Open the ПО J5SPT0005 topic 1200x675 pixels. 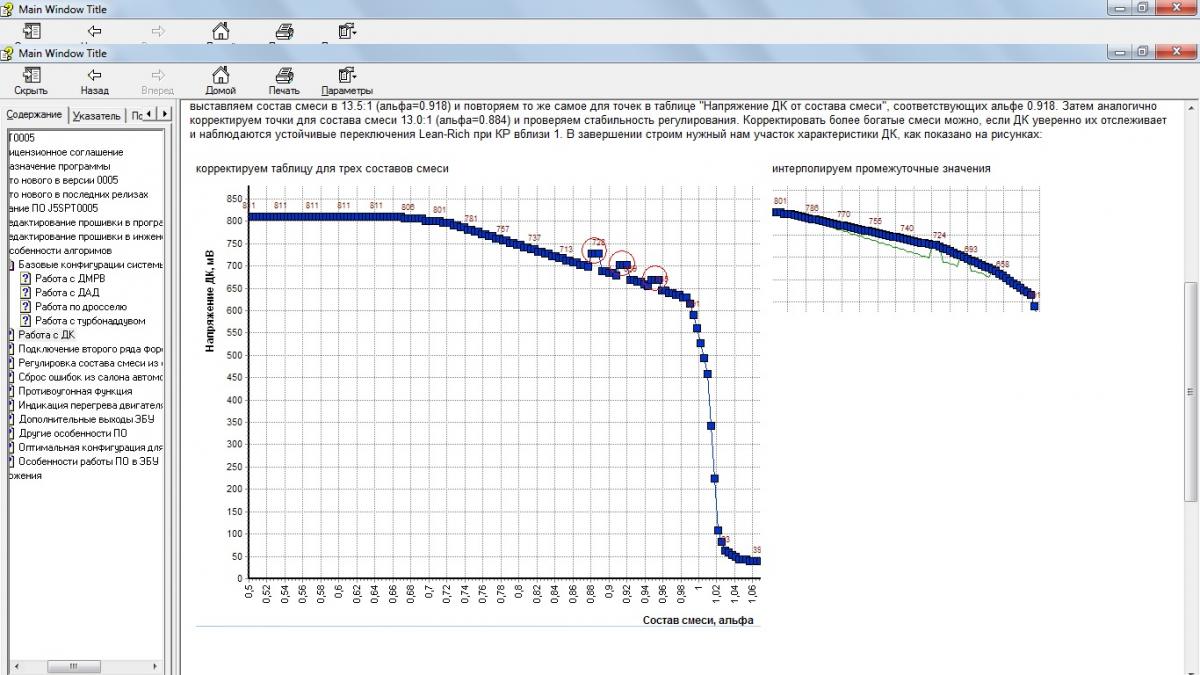point(53,208)
